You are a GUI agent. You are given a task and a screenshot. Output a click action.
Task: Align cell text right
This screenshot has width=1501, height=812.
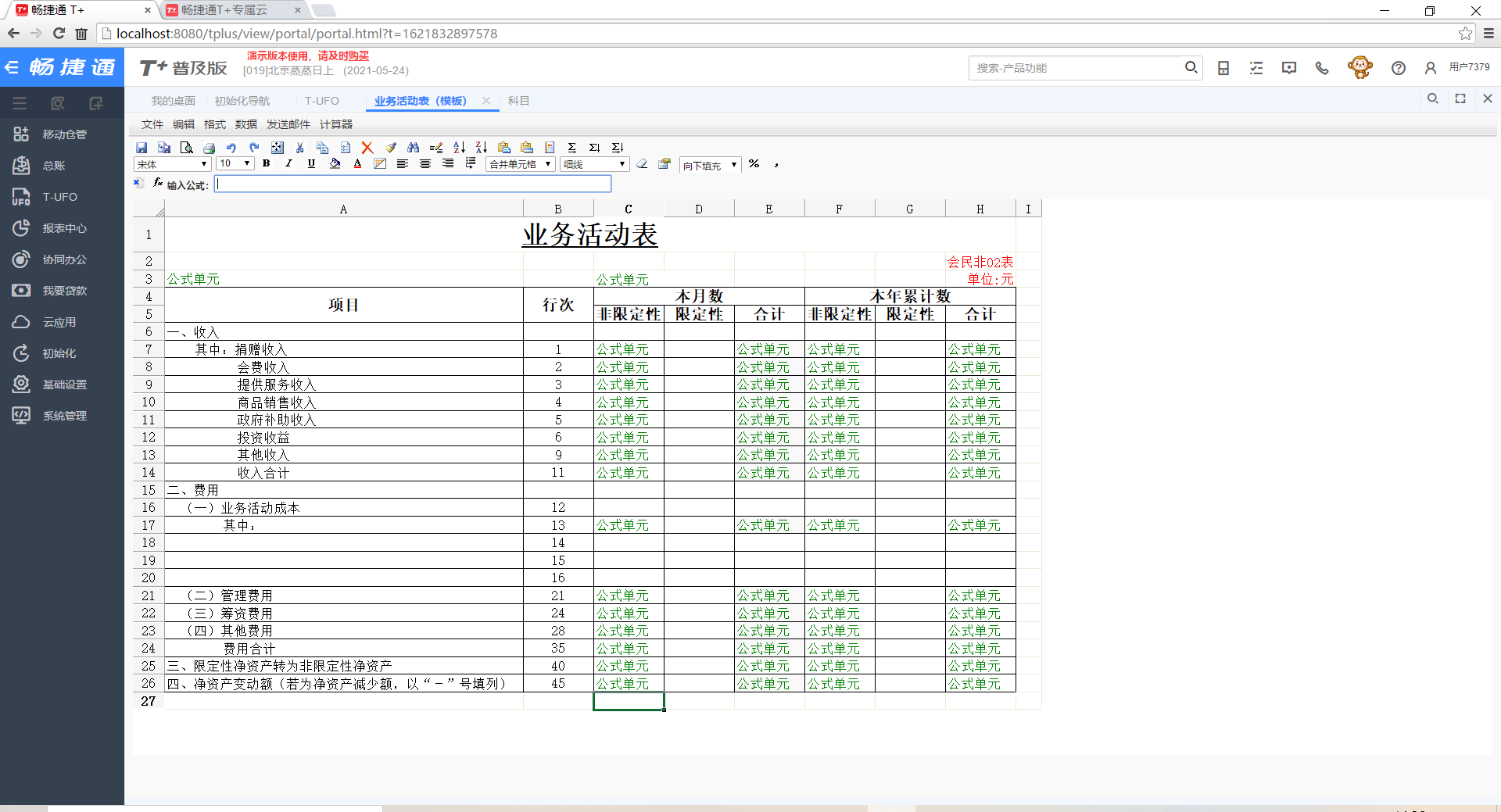[x=448, y=164]
